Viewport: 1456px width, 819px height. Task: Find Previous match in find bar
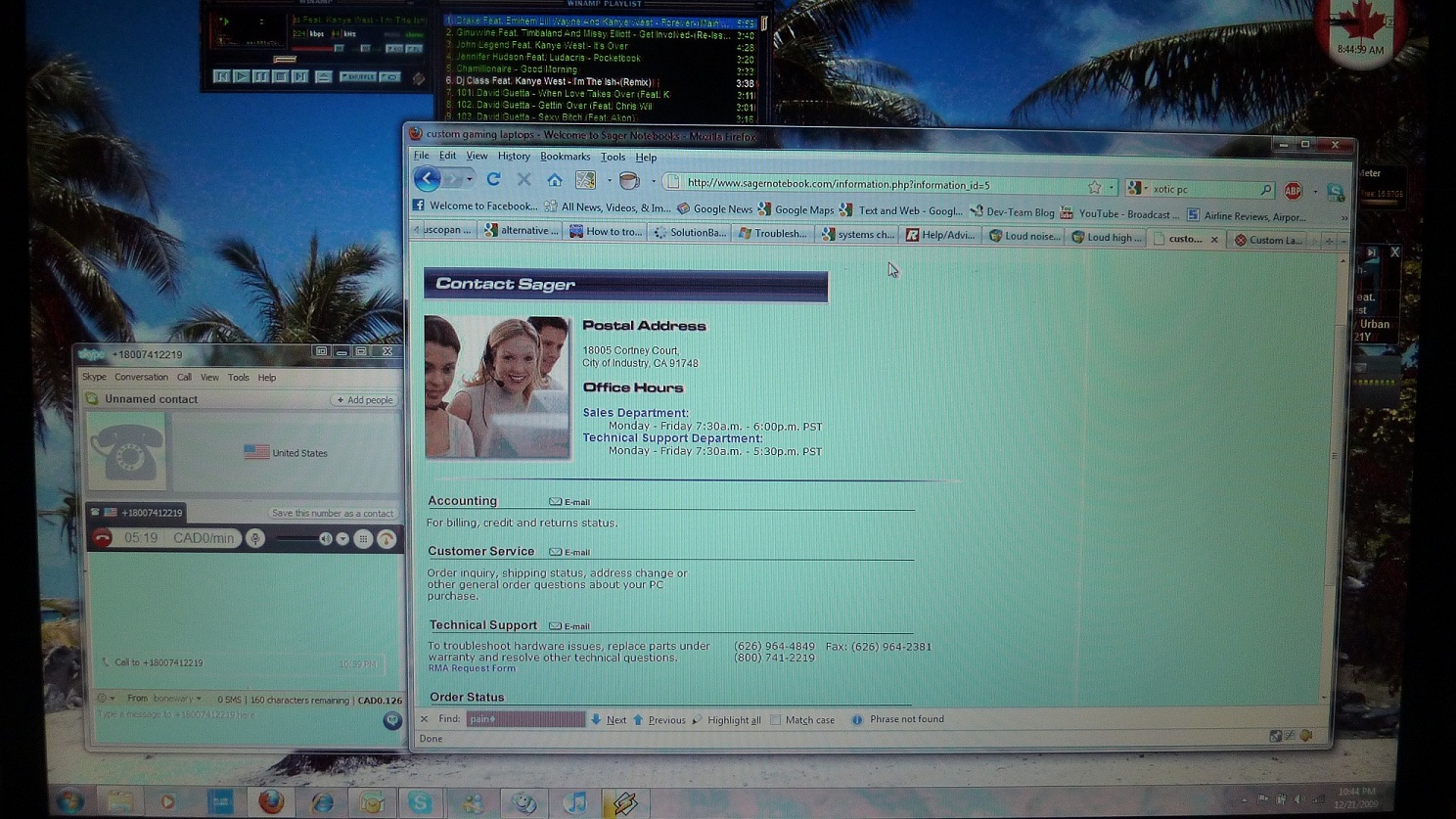[x=659, y=719]
